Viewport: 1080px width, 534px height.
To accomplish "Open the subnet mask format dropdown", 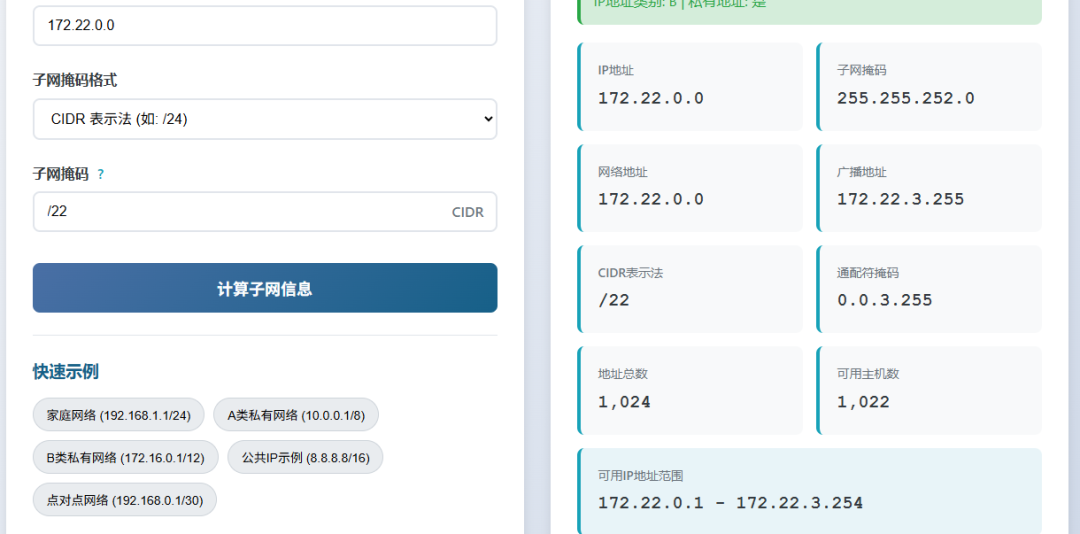I will [x=264, y=119].
